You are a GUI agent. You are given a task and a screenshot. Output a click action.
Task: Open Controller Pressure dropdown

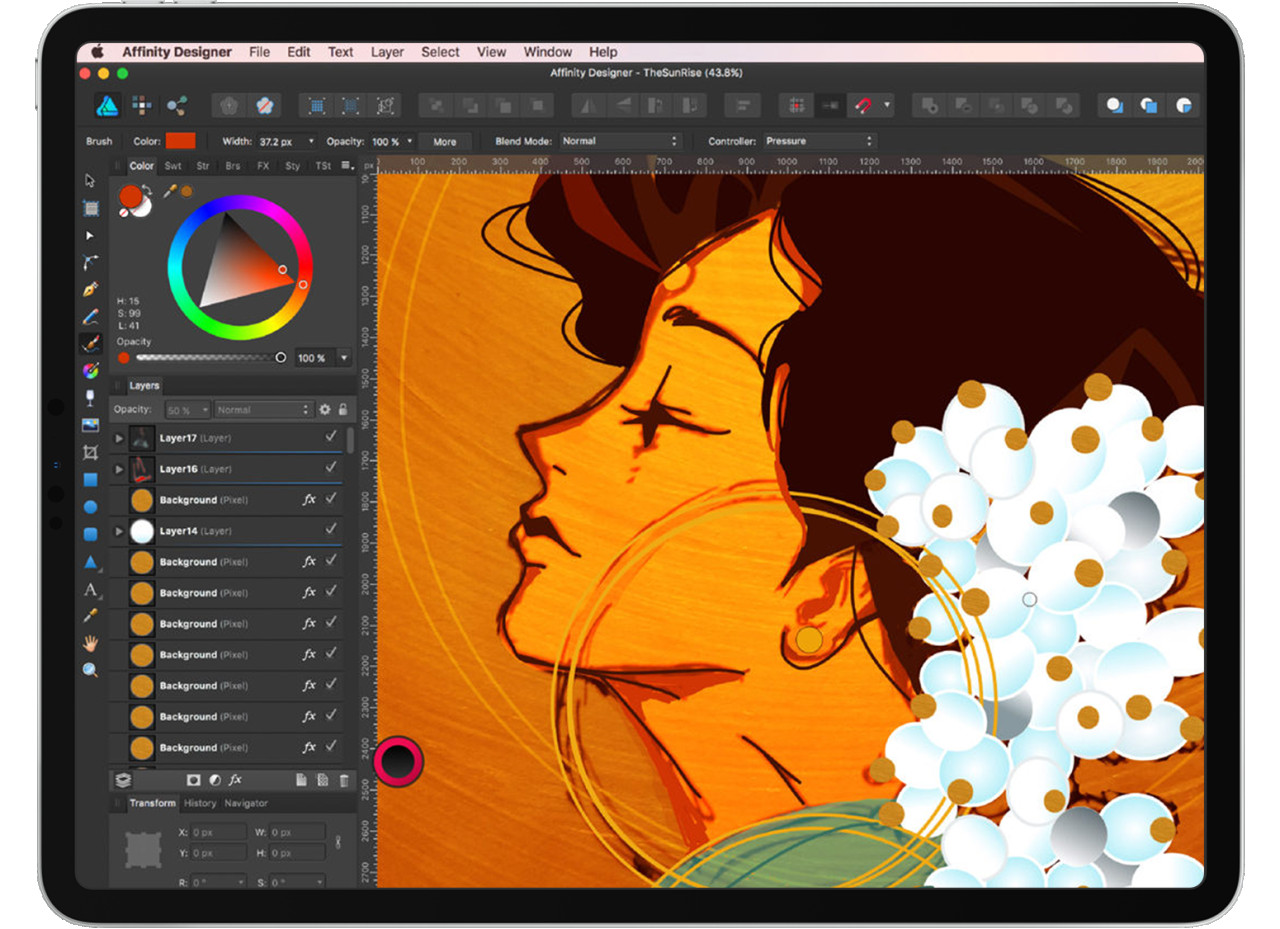click(819, 141)
